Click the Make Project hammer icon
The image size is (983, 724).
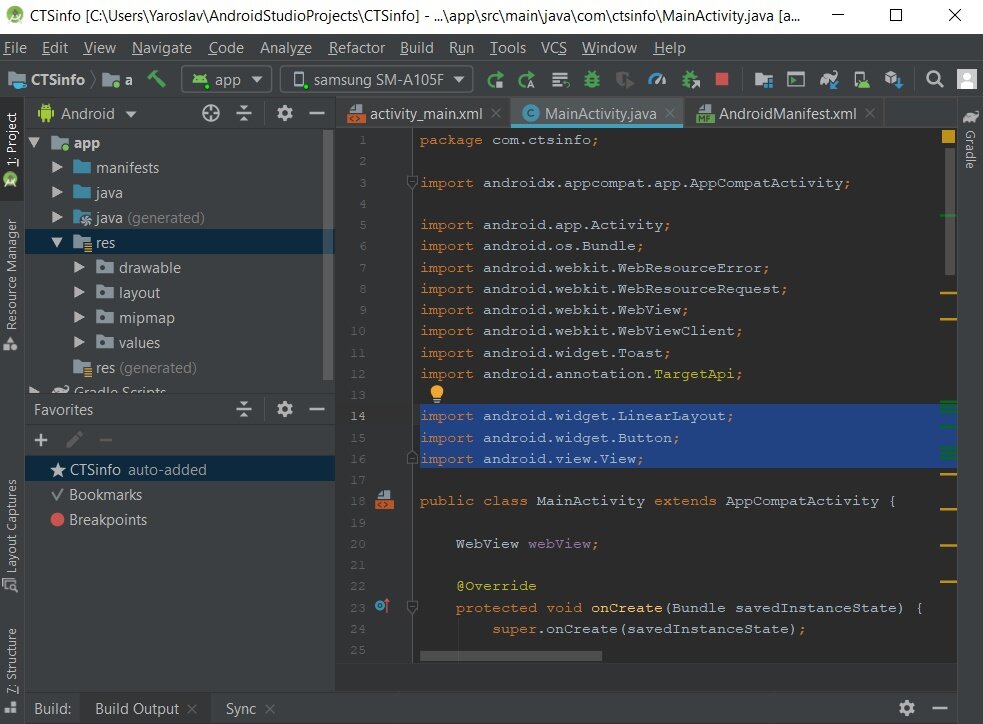tap(156, 79)
